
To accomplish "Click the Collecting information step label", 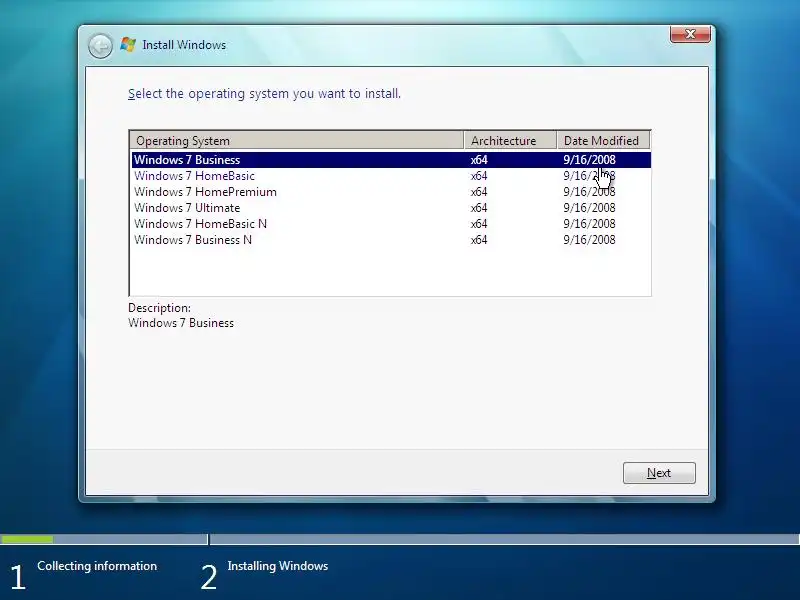I will (x=97, y=566).
